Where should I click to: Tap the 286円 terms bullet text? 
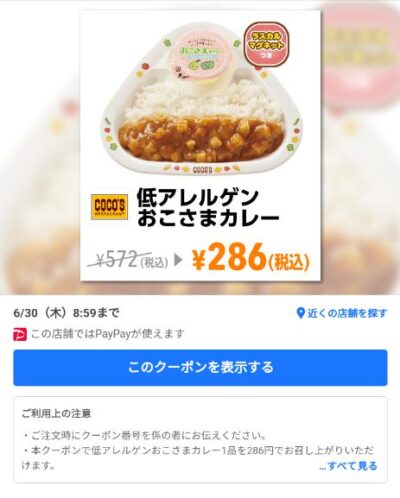tap(198, 458)
